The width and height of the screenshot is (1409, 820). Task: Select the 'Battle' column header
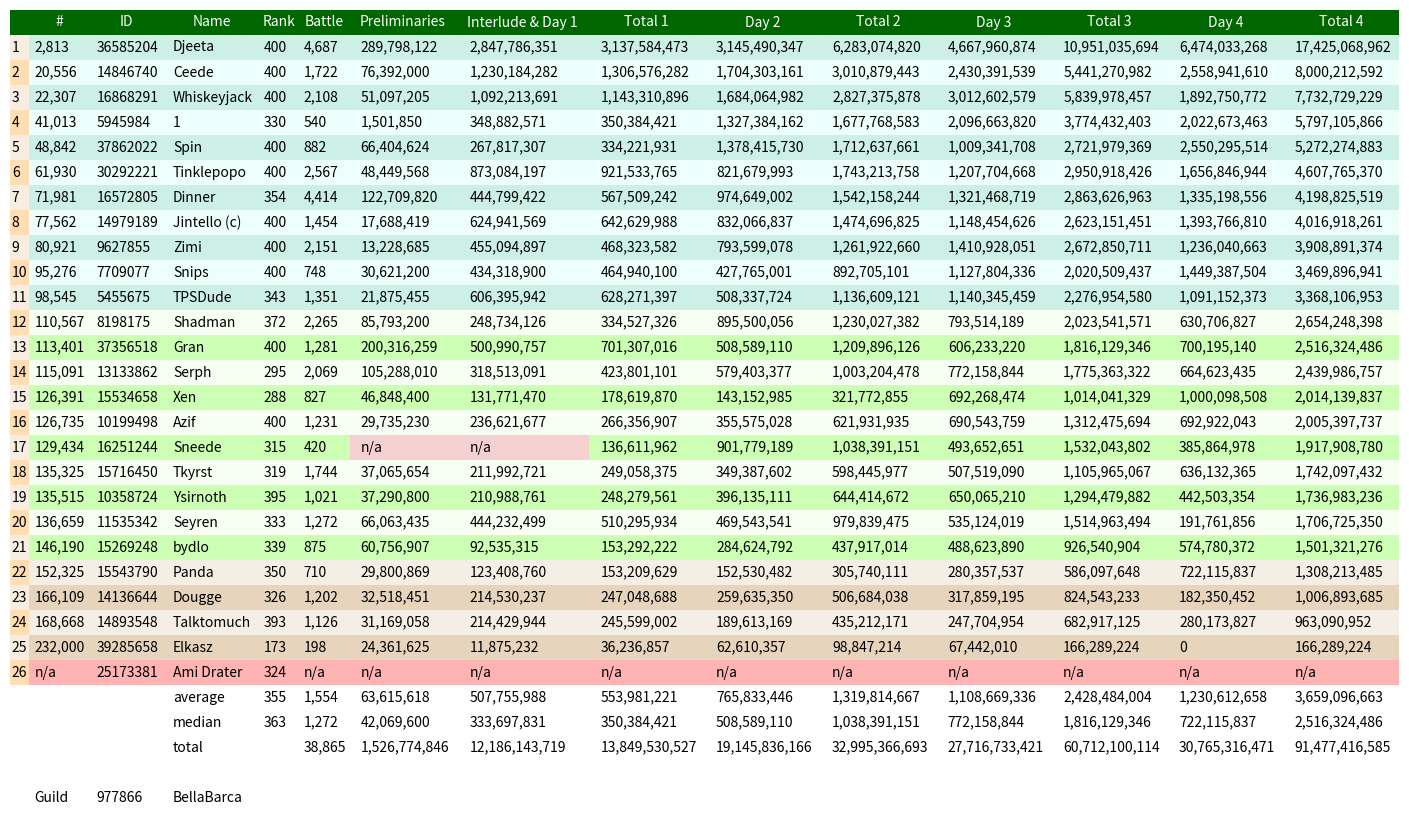pyautogui.click(x=324, y=21)
